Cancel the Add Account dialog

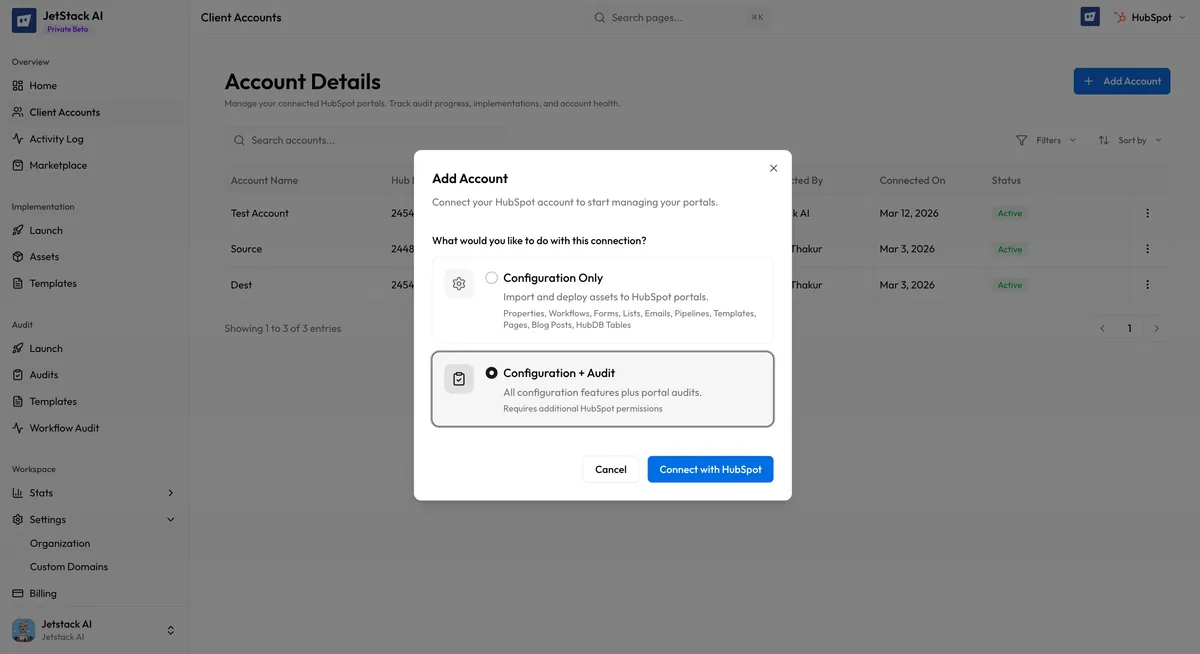click(610, 468)
